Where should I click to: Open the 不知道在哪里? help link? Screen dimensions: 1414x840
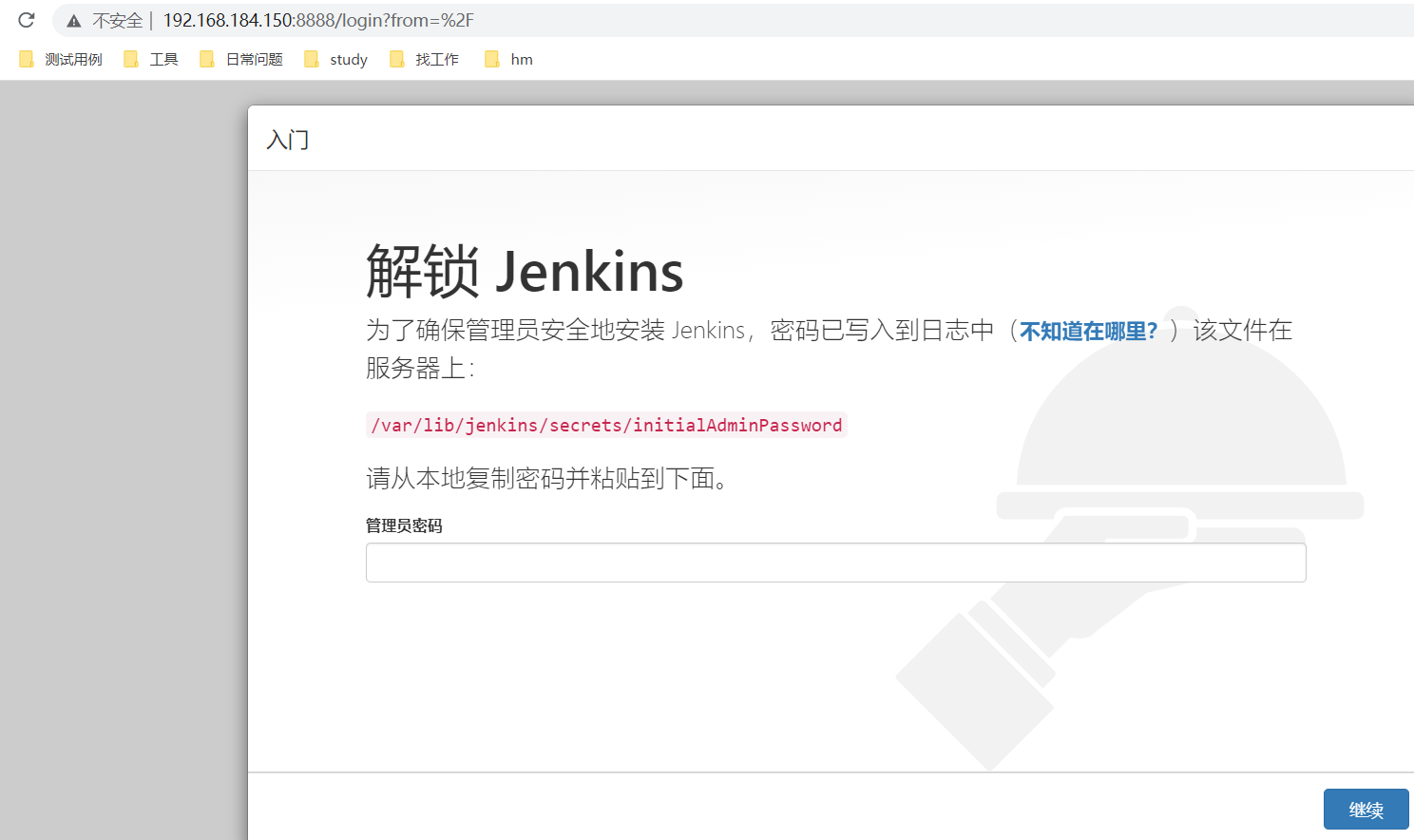coord(1088,331)
